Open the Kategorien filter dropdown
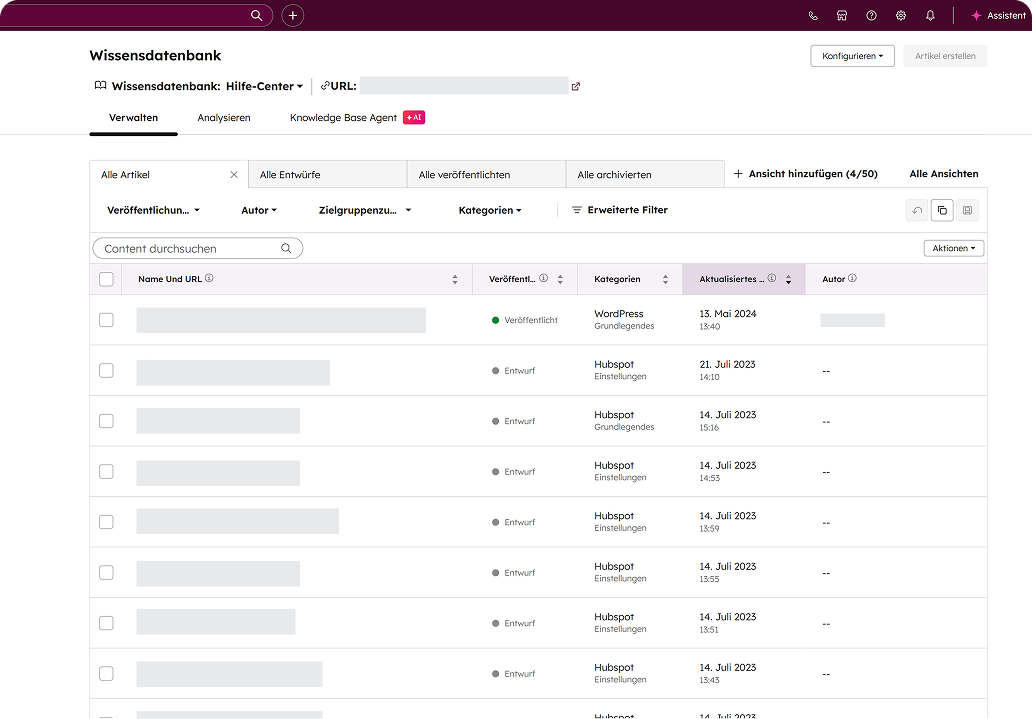Viewport: 1032px width, 719px height. pyautogui.click(x=490, y=210)
